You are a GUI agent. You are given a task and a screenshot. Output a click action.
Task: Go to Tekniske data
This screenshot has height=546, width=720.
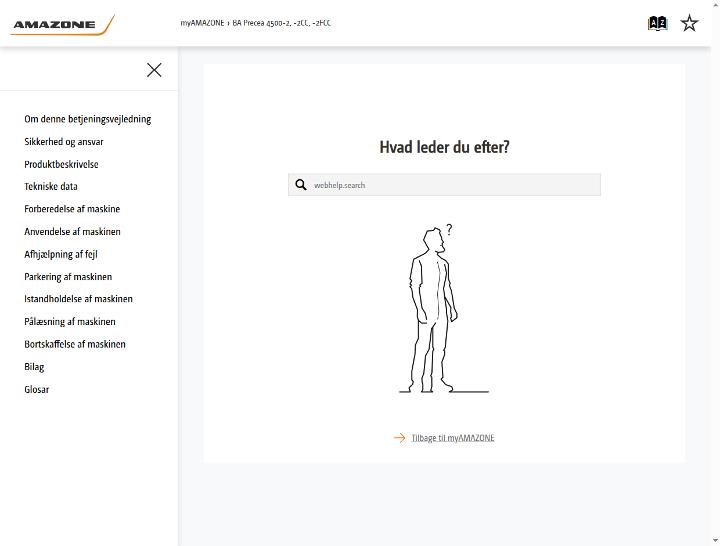click(x=51, y=186)
